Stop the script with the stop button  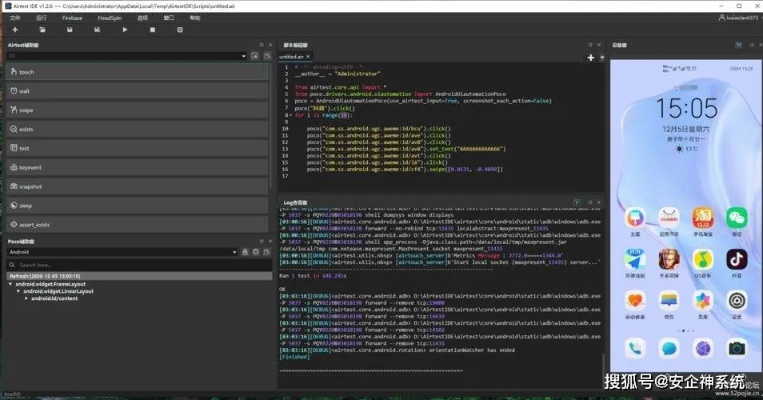pos(152,30)
